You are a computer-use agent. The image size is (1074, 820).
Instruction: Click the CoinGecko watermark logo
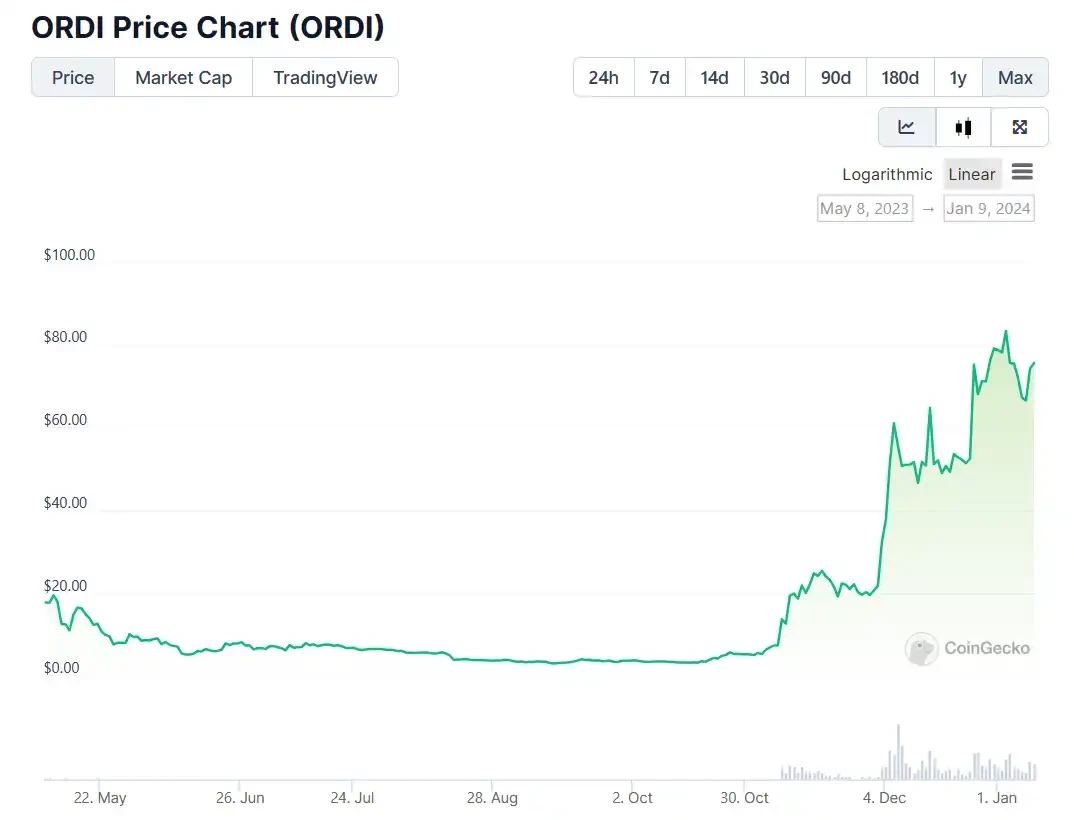tap(967, 649)
